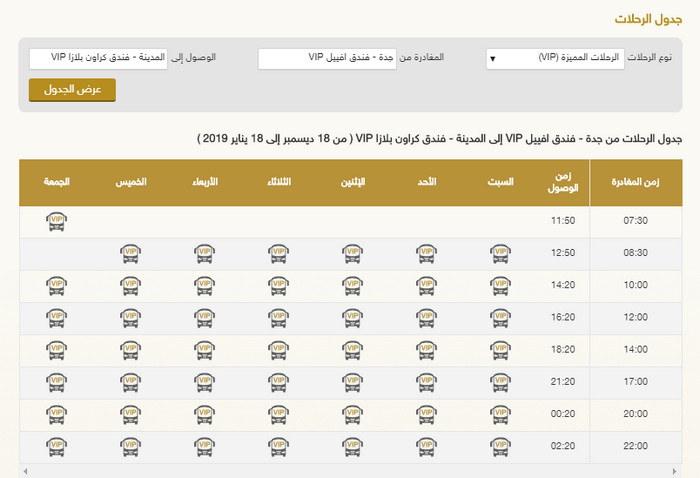Select Saturday's VIP bus in the 08:30 row

[x=500, y=254]
